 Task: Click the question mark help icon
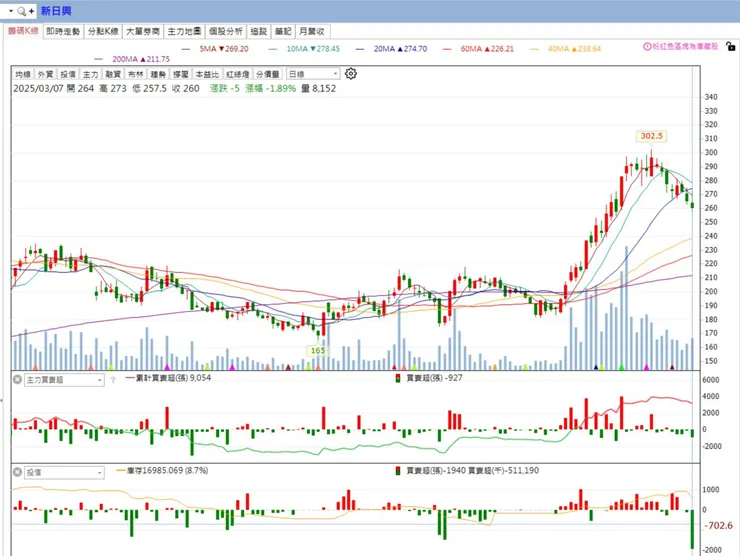pos(113,380)
